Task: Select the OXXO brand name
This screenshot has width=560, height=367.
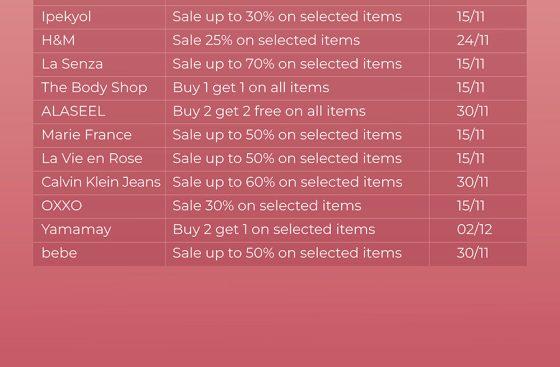Action: pos(62,206)
